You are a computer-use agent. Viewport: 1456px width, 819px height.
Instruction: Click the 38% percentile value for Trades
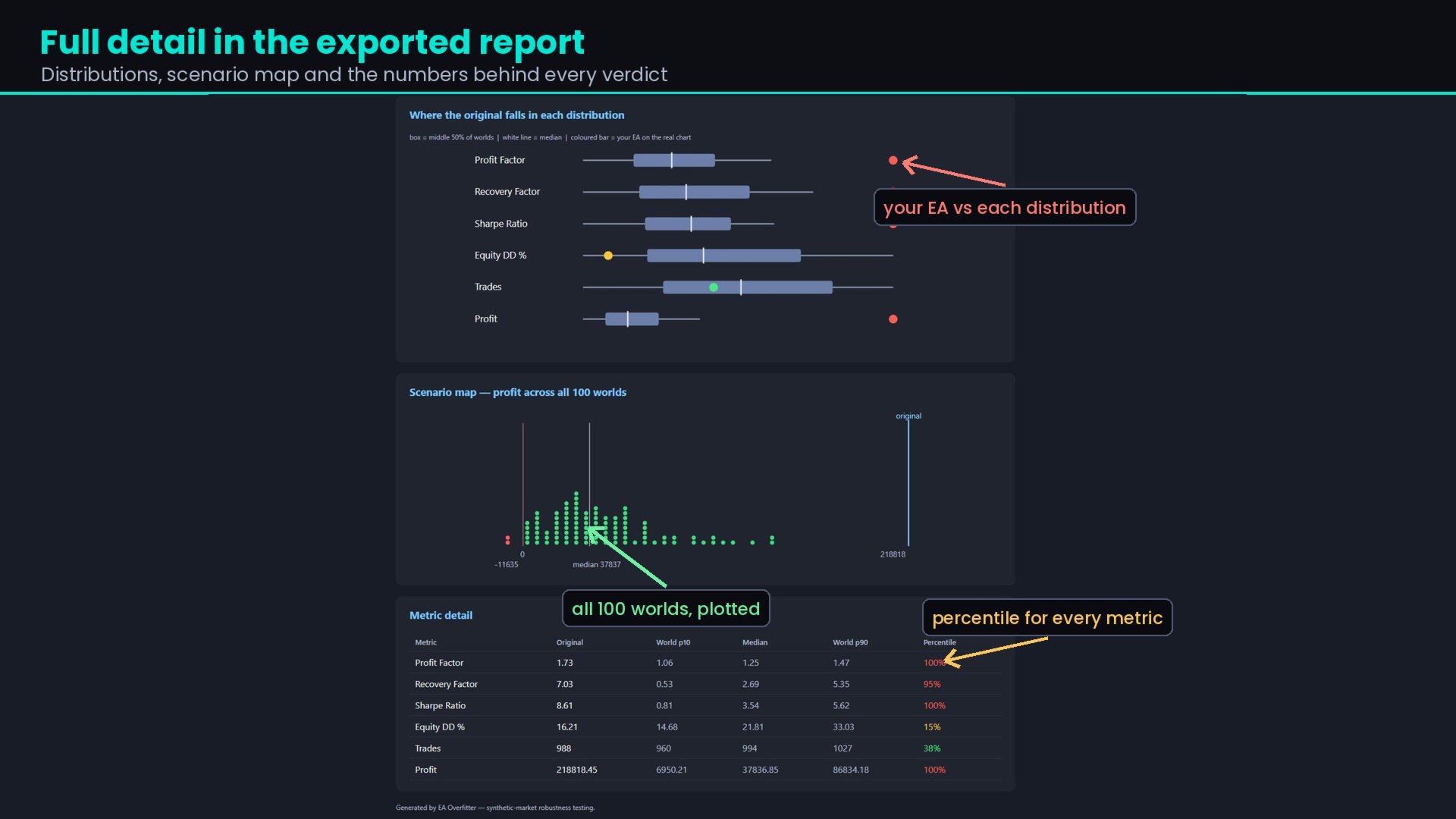[x=932, y=748]
